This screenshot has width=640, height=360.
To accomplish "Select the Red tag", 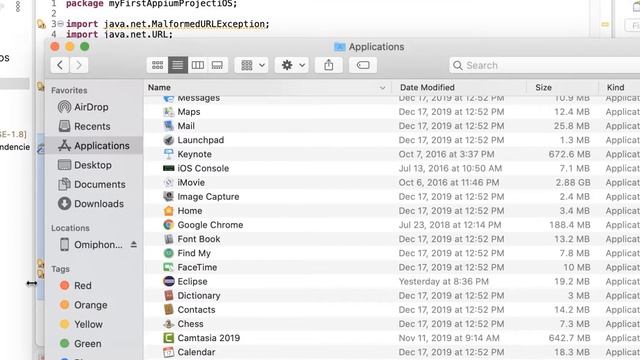I will [x=76, y=286].
